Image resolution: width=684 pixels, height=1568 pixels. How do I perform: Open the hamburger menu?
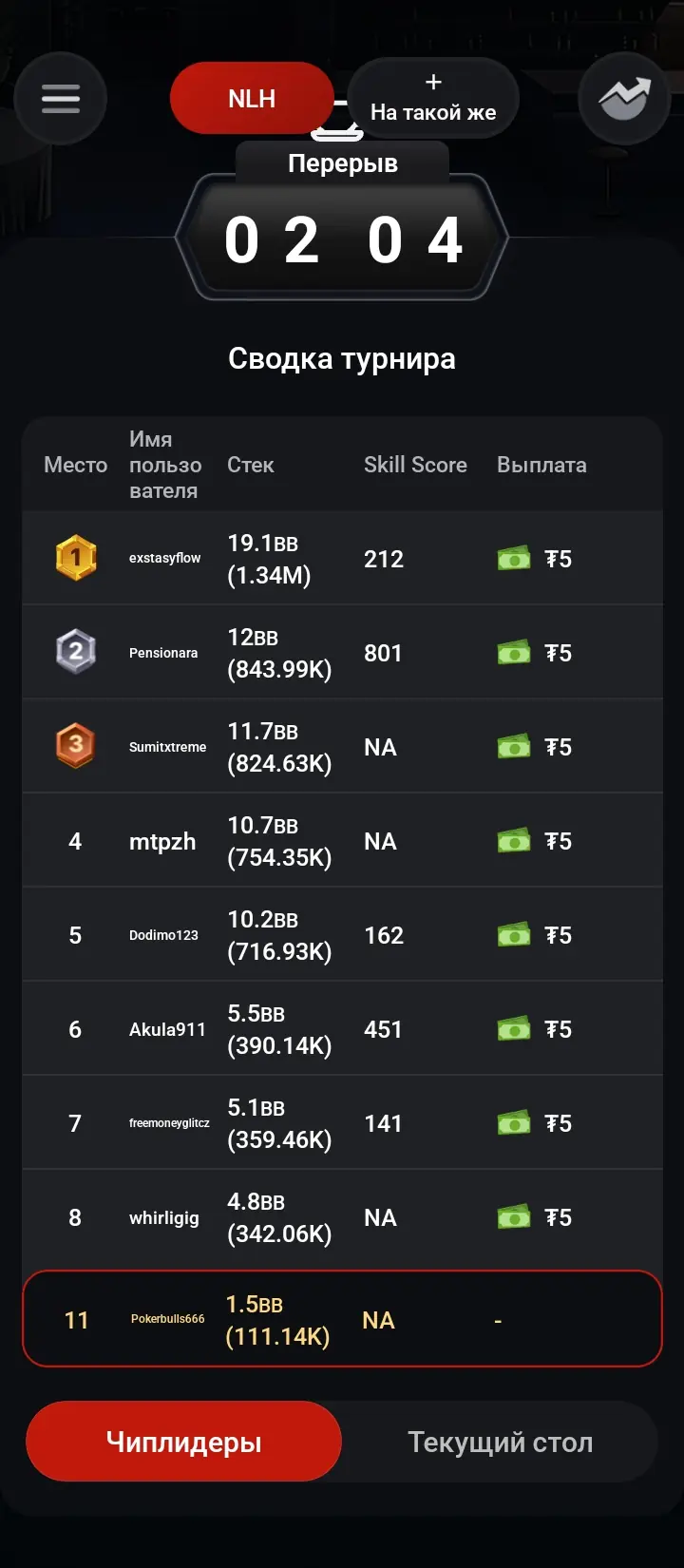click(x=60, y=99)
